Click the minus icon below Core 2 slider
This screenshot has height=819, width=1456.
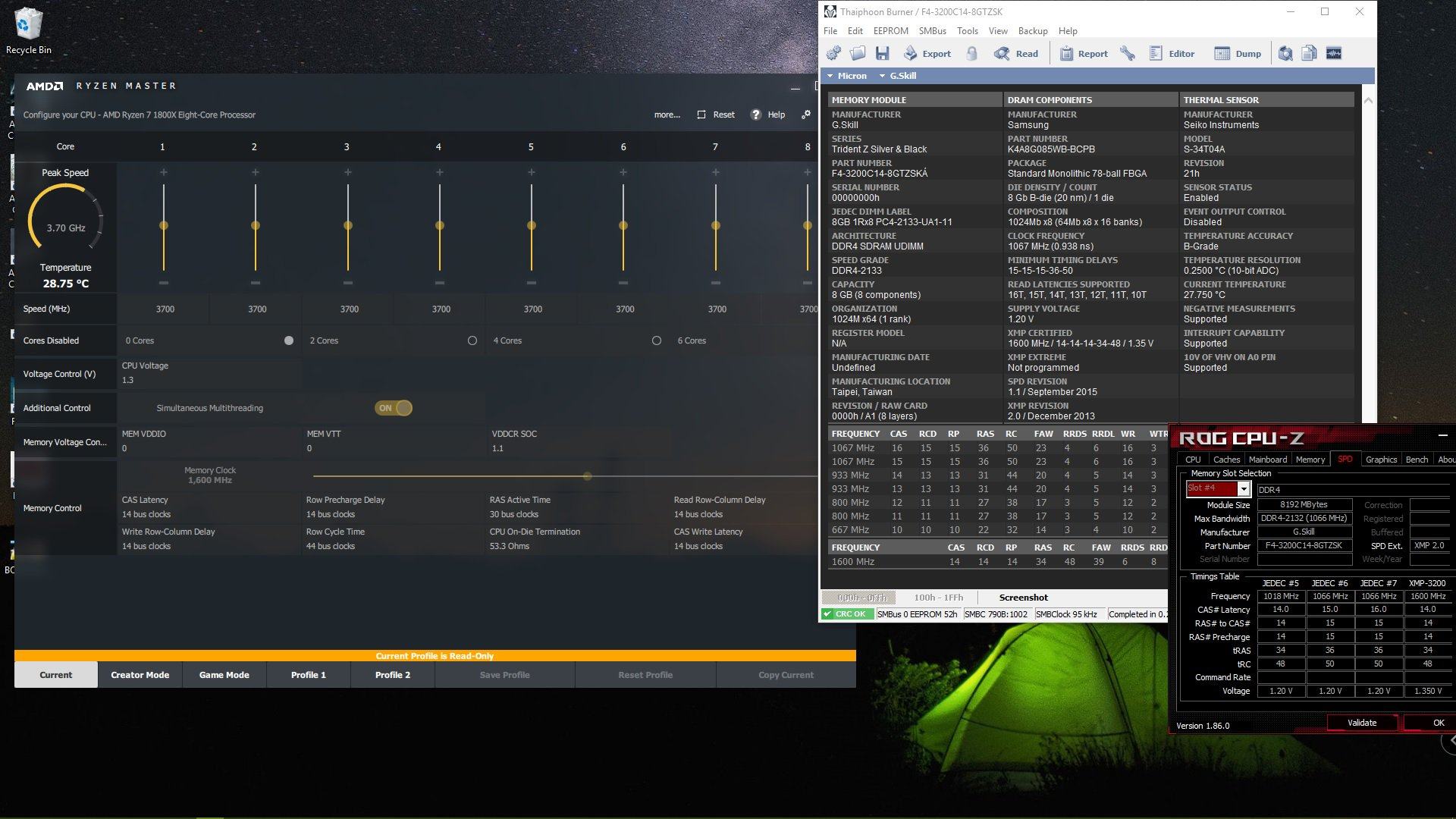point(256,283)
